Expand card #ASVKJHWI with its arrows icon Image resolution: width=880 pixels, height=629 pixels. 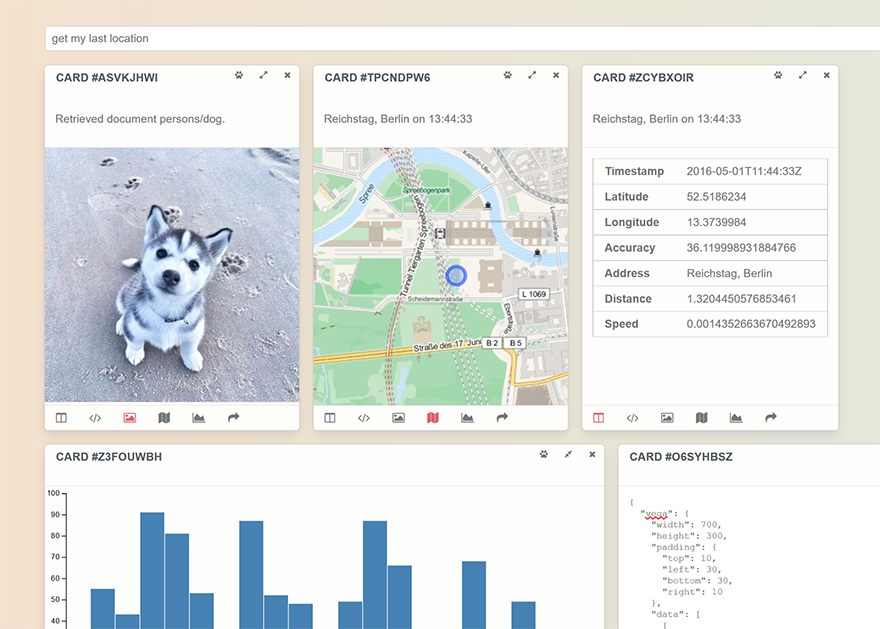click(x=263, y=75)
